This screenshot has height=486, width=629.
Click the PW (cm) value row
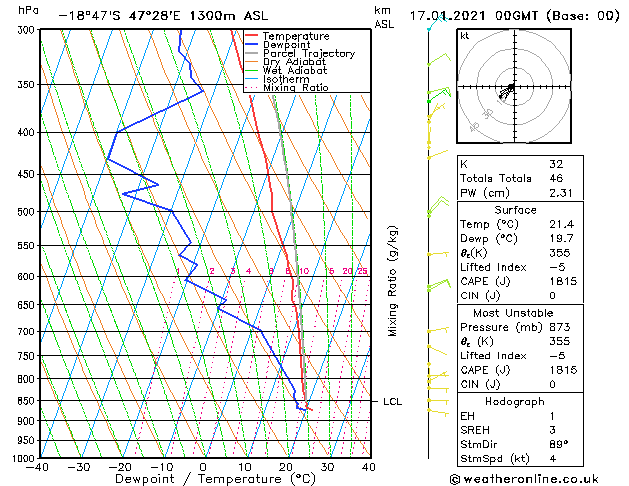[x=510, y=193]
